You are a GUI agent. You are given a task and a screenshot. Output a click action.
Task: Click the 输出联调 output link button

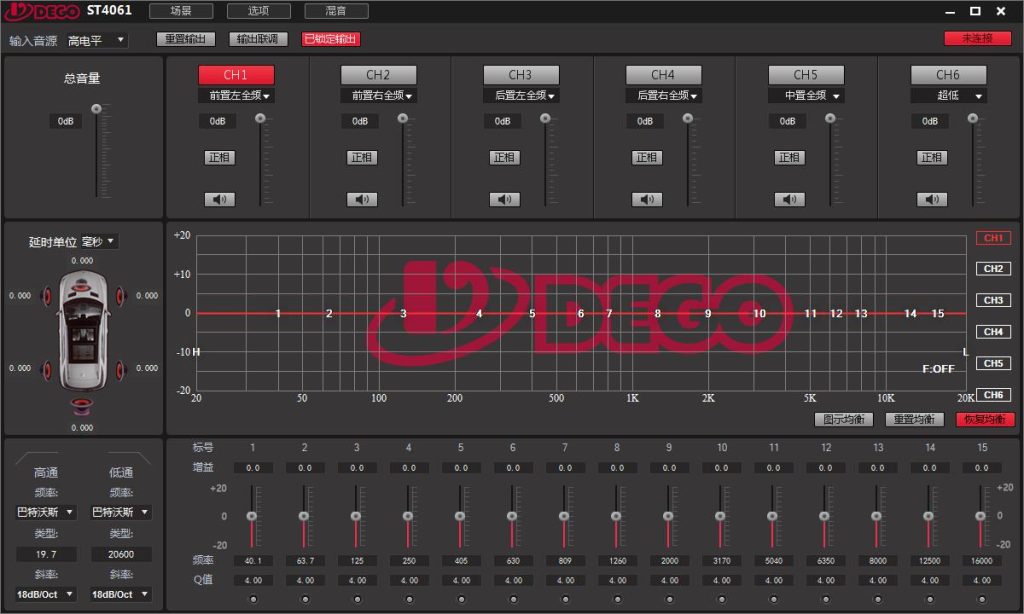coord(258,39)
